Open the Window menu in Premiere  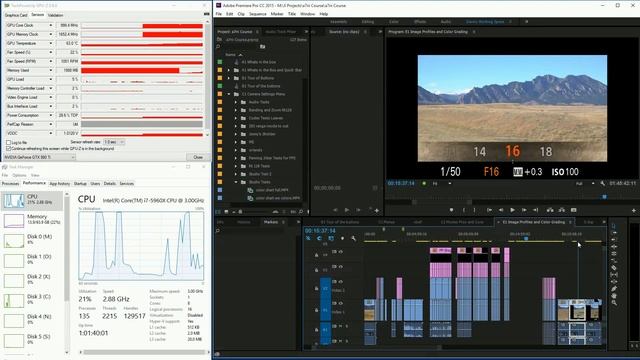307,14
